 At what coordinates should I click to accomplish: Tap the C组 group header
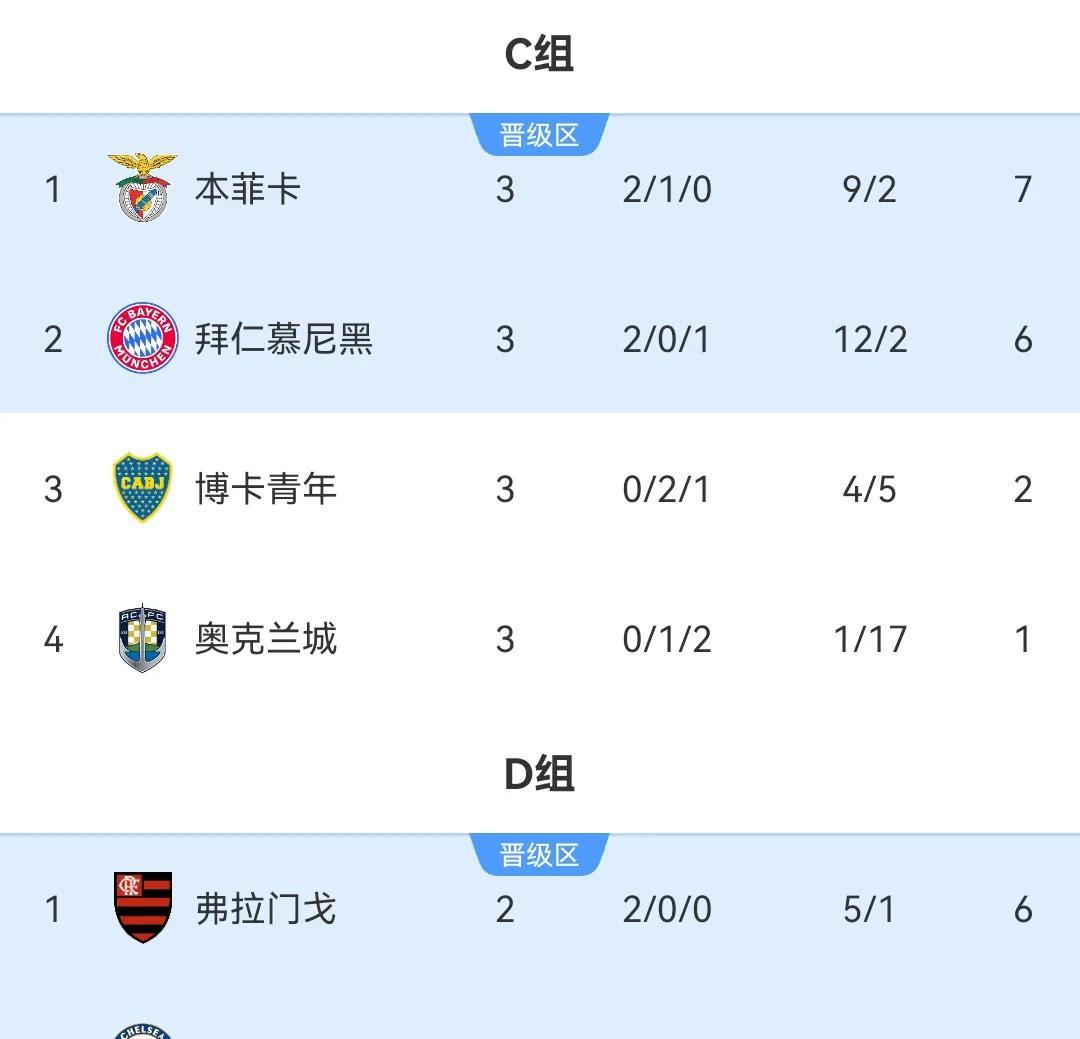click(539, 54)
